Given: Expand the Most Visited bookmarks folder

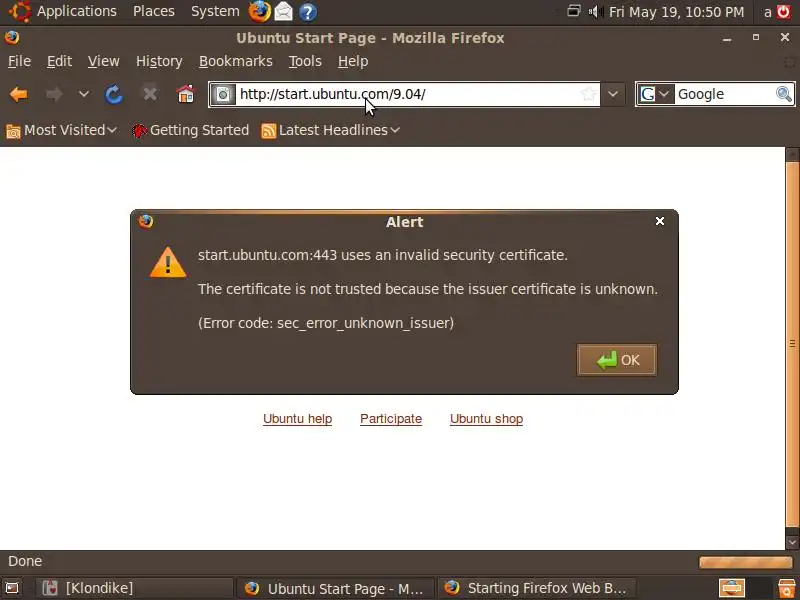Looking at the screenshot, I should pyautogui.click(x=61, y=131).
